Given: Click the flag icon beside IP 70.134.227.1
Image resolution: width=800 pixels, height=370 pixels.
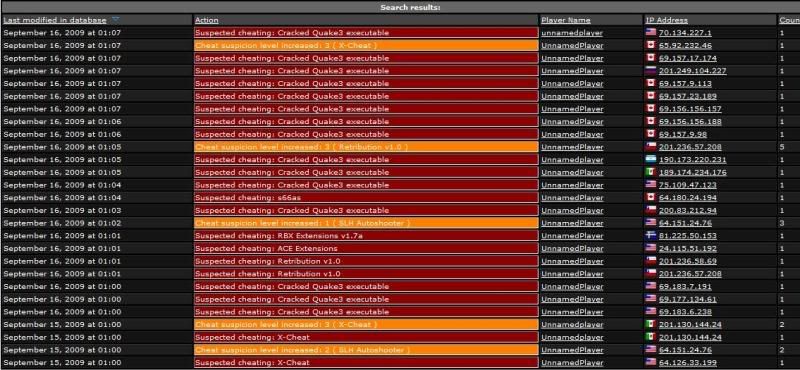Looking at the screenshot, I should coord(651,32).
